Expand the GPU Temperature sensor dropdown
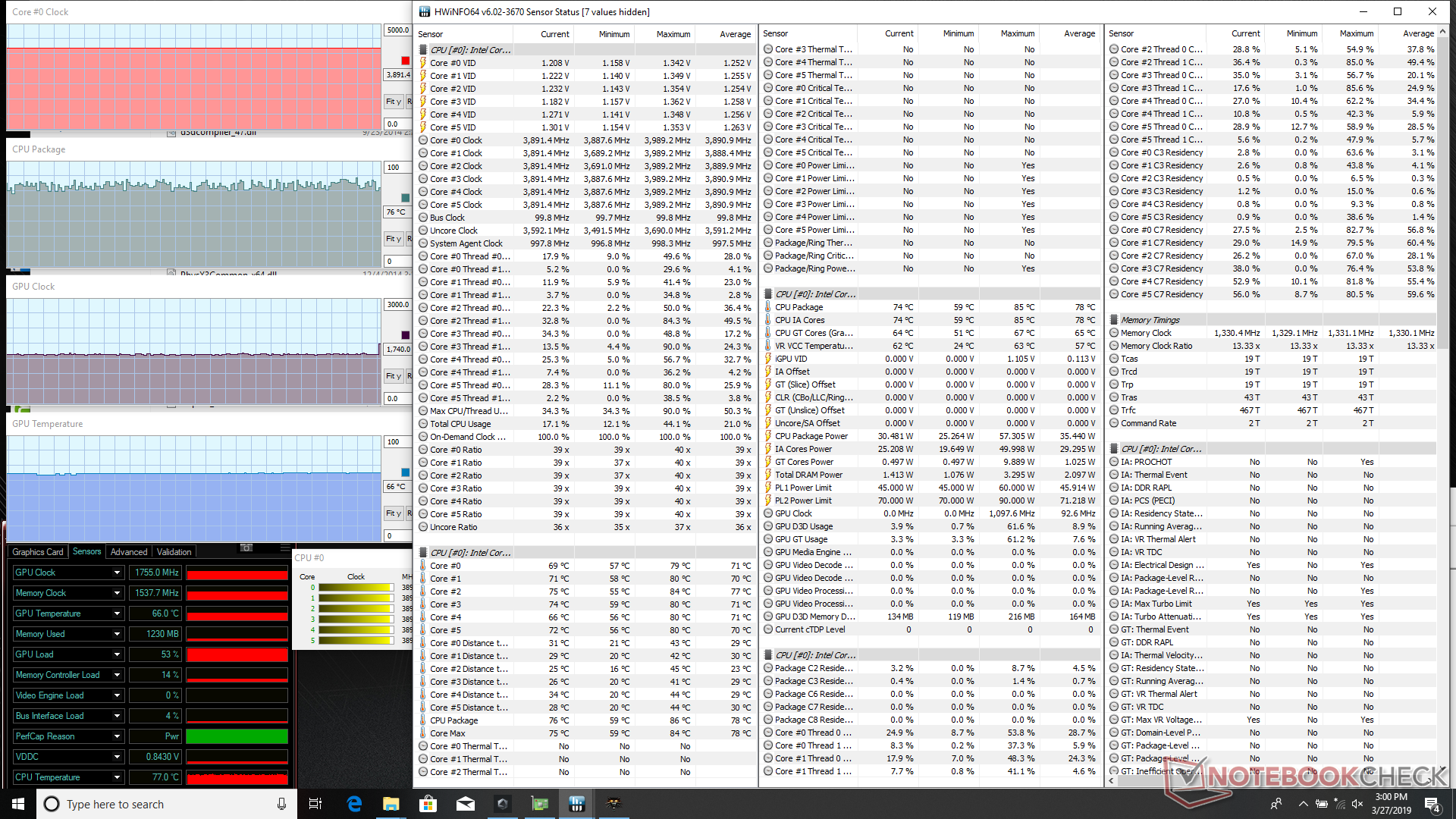 click(x=117, y=613)
